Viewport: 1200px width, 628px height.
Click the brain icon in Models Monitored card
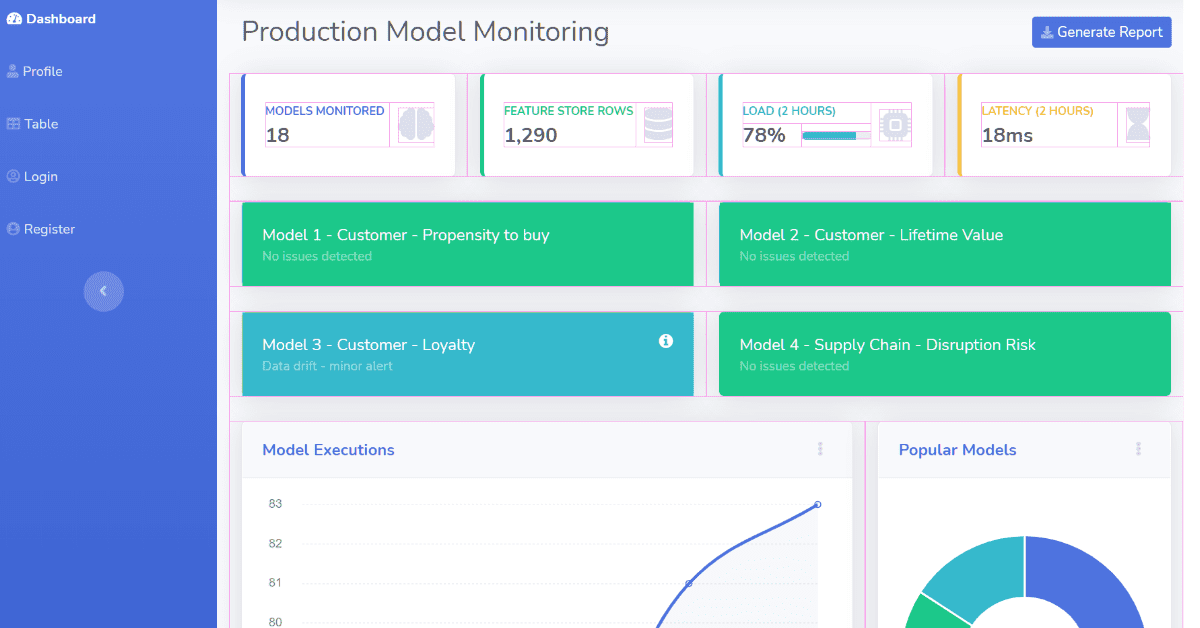pyautogui.click(x=416, y=124)
